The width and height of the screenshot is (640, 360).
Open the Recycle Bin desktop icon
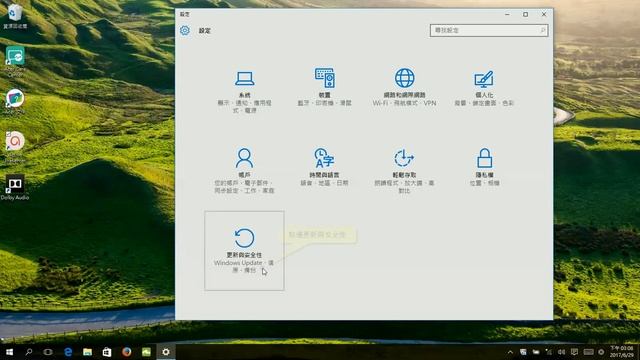pos(15,16)
